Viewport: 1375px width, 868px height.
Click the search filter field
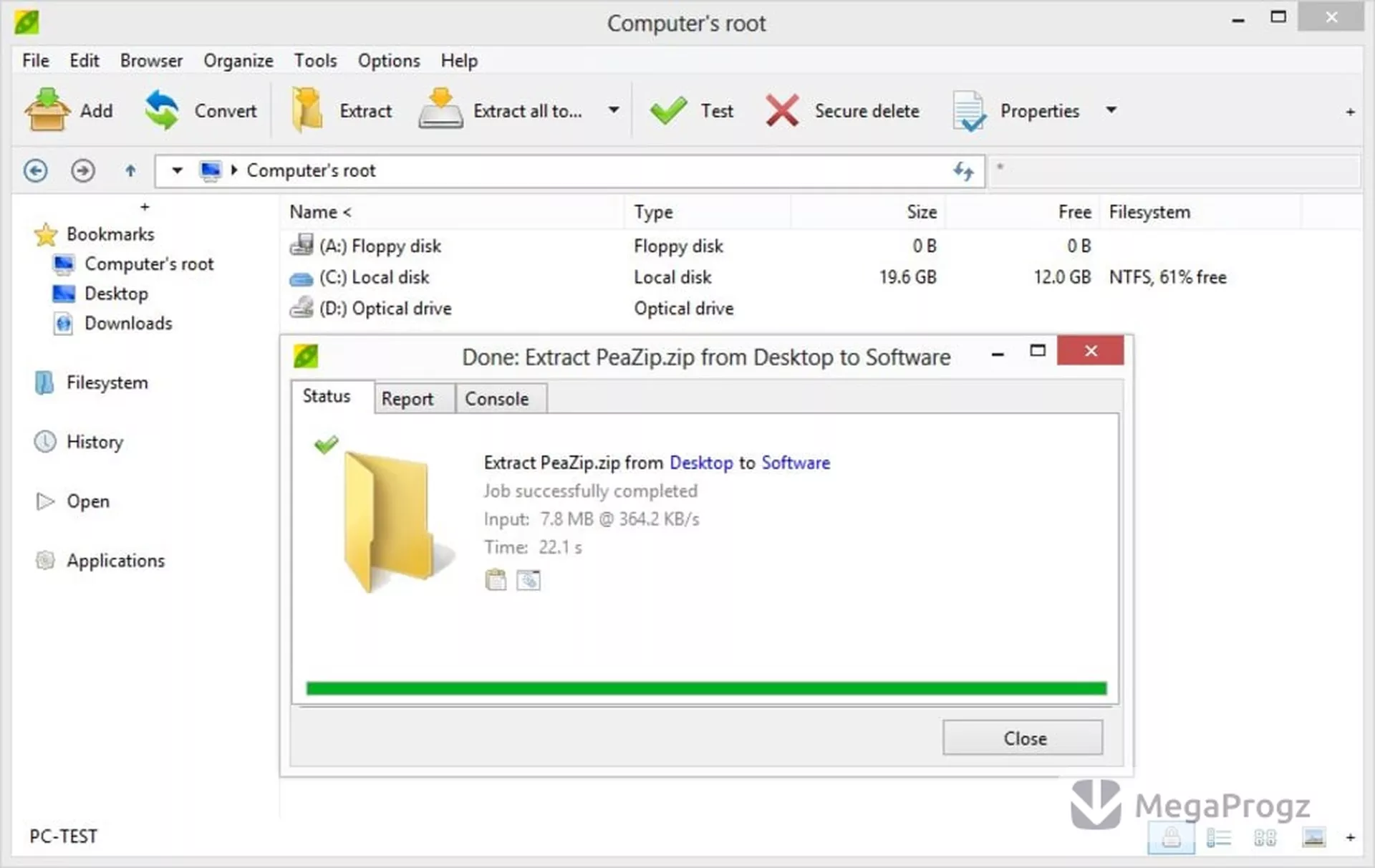click(x=1174, y=171)
